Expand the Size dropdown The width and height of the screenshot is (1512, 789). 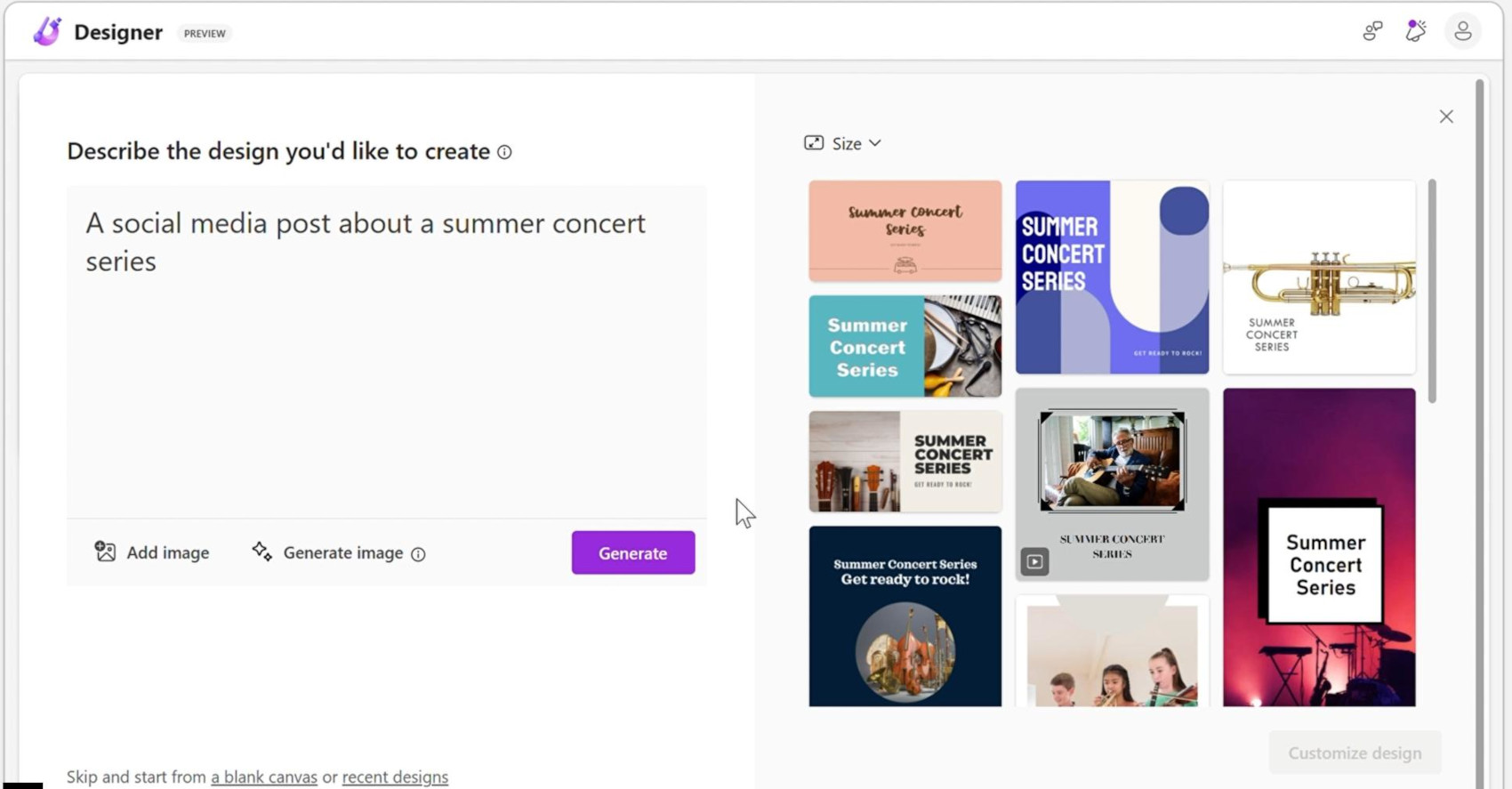click(x=843, y=143)
